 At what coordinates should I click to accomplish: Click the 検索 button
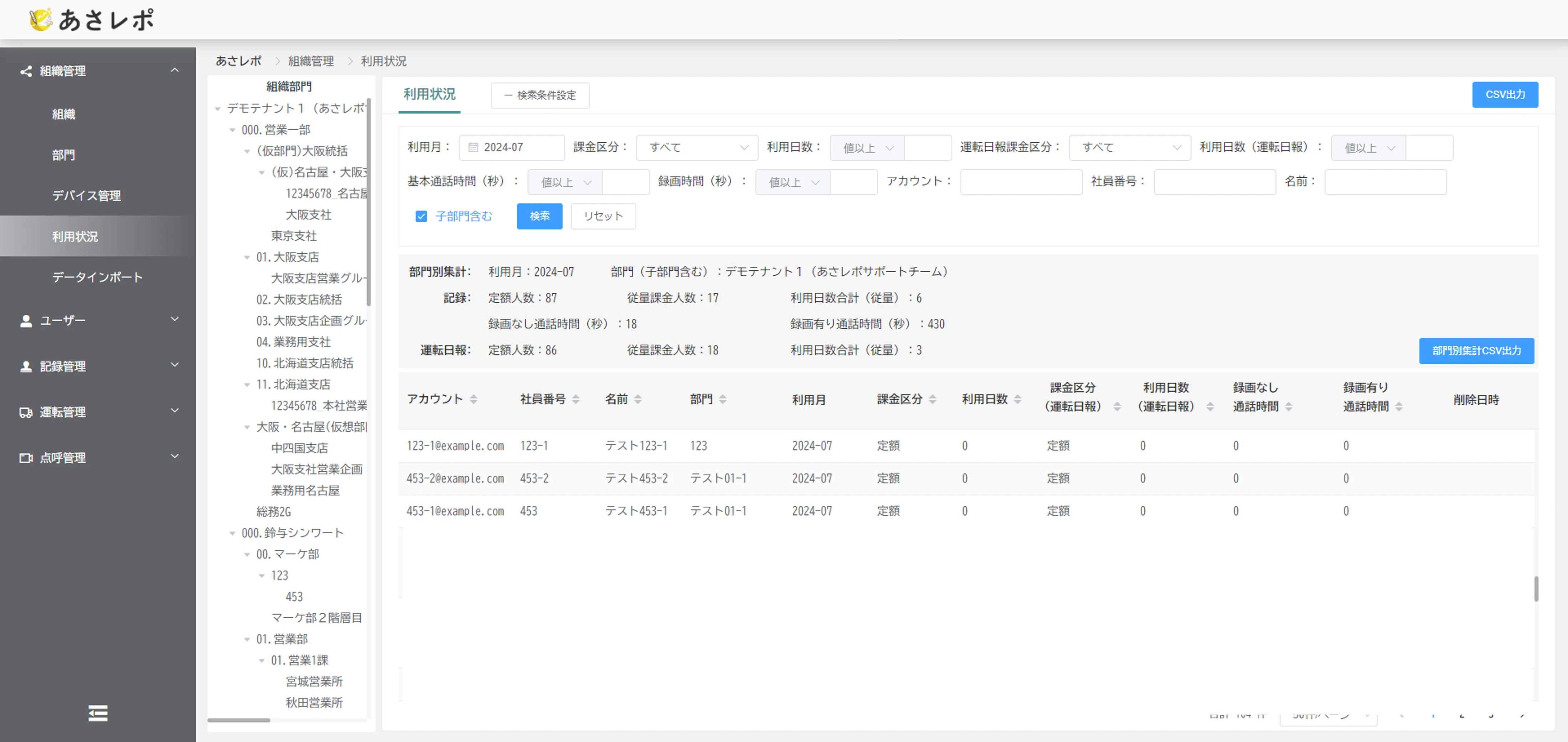coord(539,217)
